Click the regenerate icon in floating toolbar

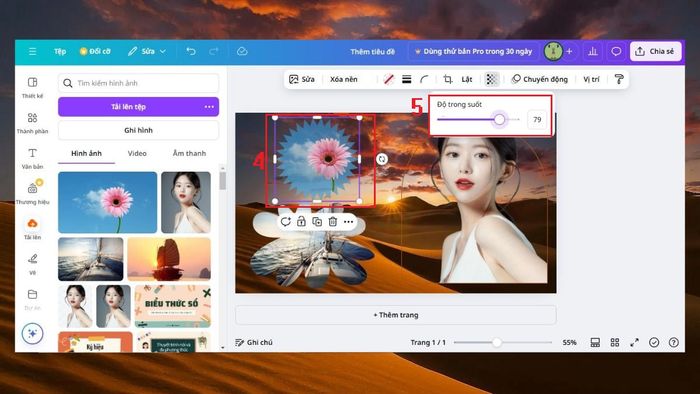pyautogui.click(x=286, y=221)
